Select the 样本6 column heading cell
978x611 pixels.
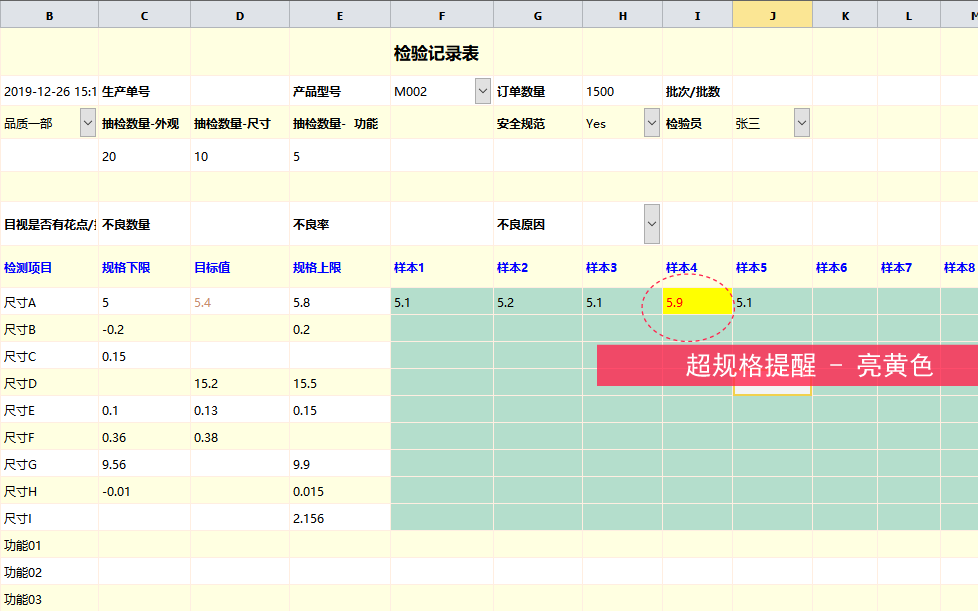[844, 268]
